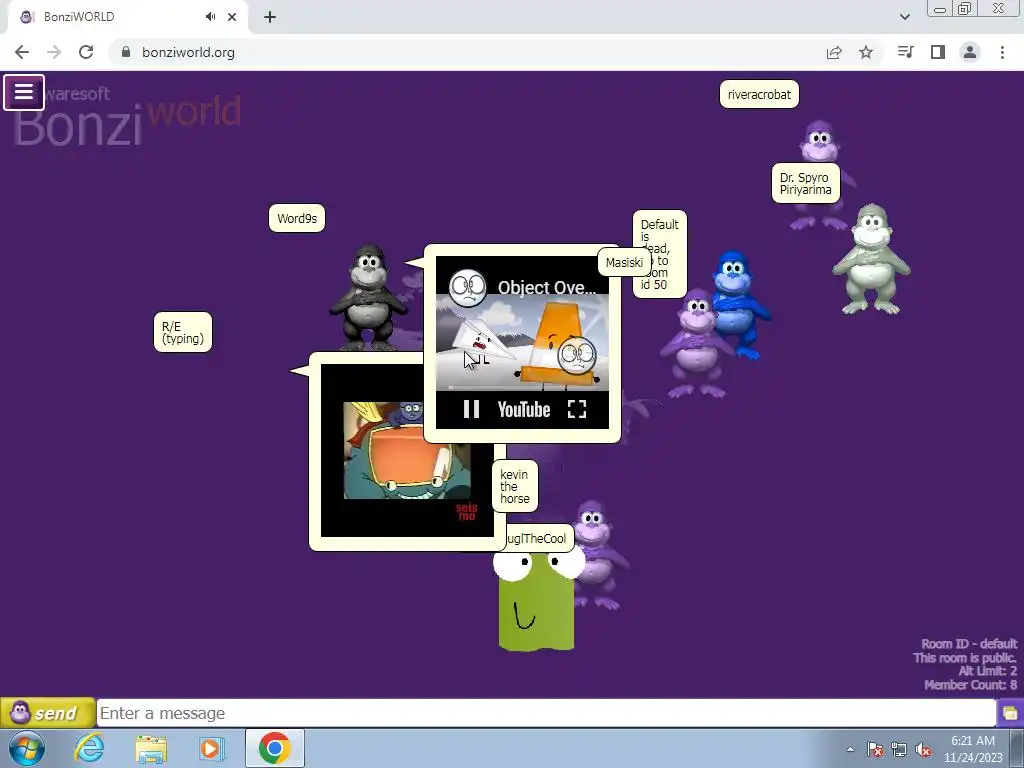
Task: Toggle the Chrome side panel
Action: tap(938, 52)
